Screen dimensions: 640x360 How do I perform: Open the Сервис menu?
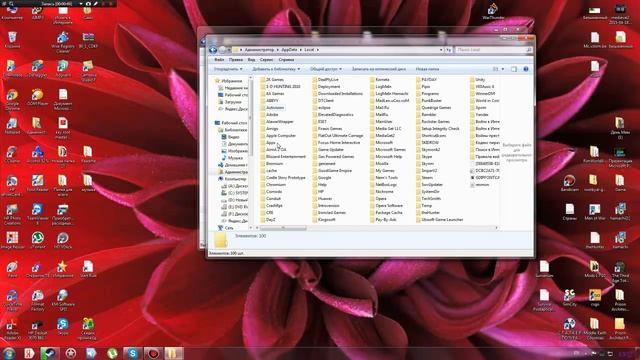[267, 60]
